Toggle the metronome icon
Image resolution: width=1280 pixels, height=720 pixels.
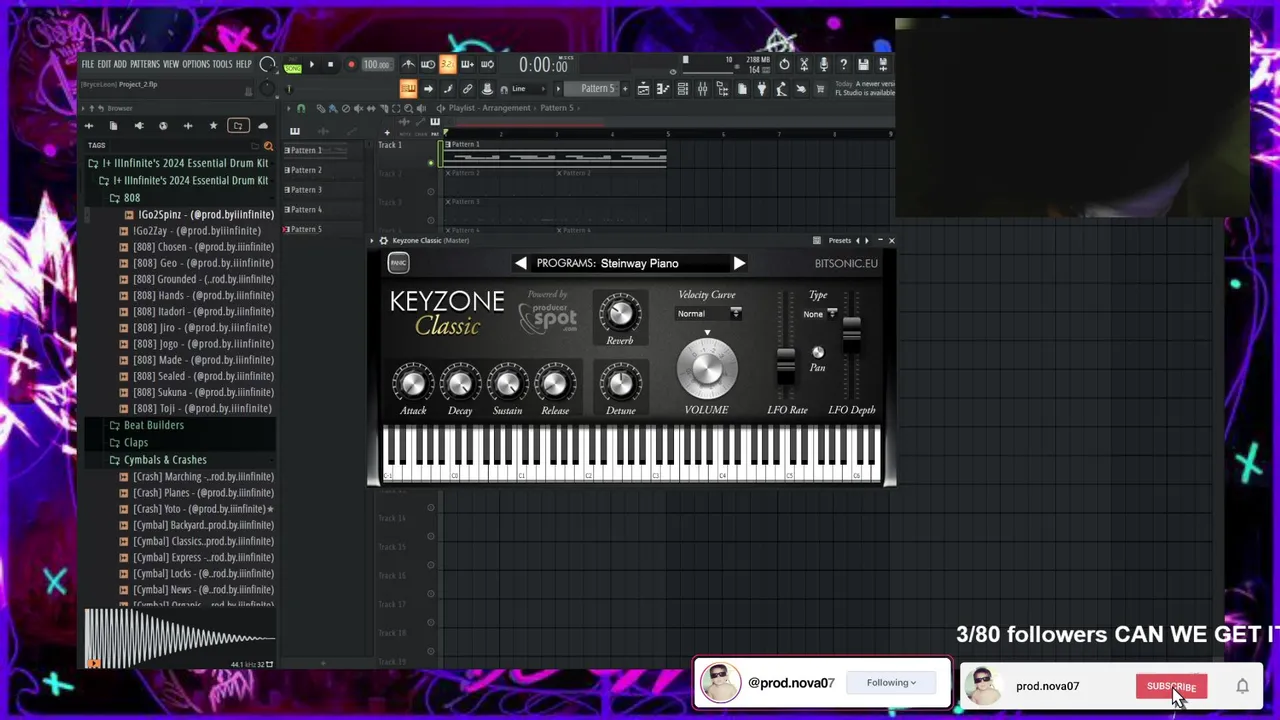[408, 65]
